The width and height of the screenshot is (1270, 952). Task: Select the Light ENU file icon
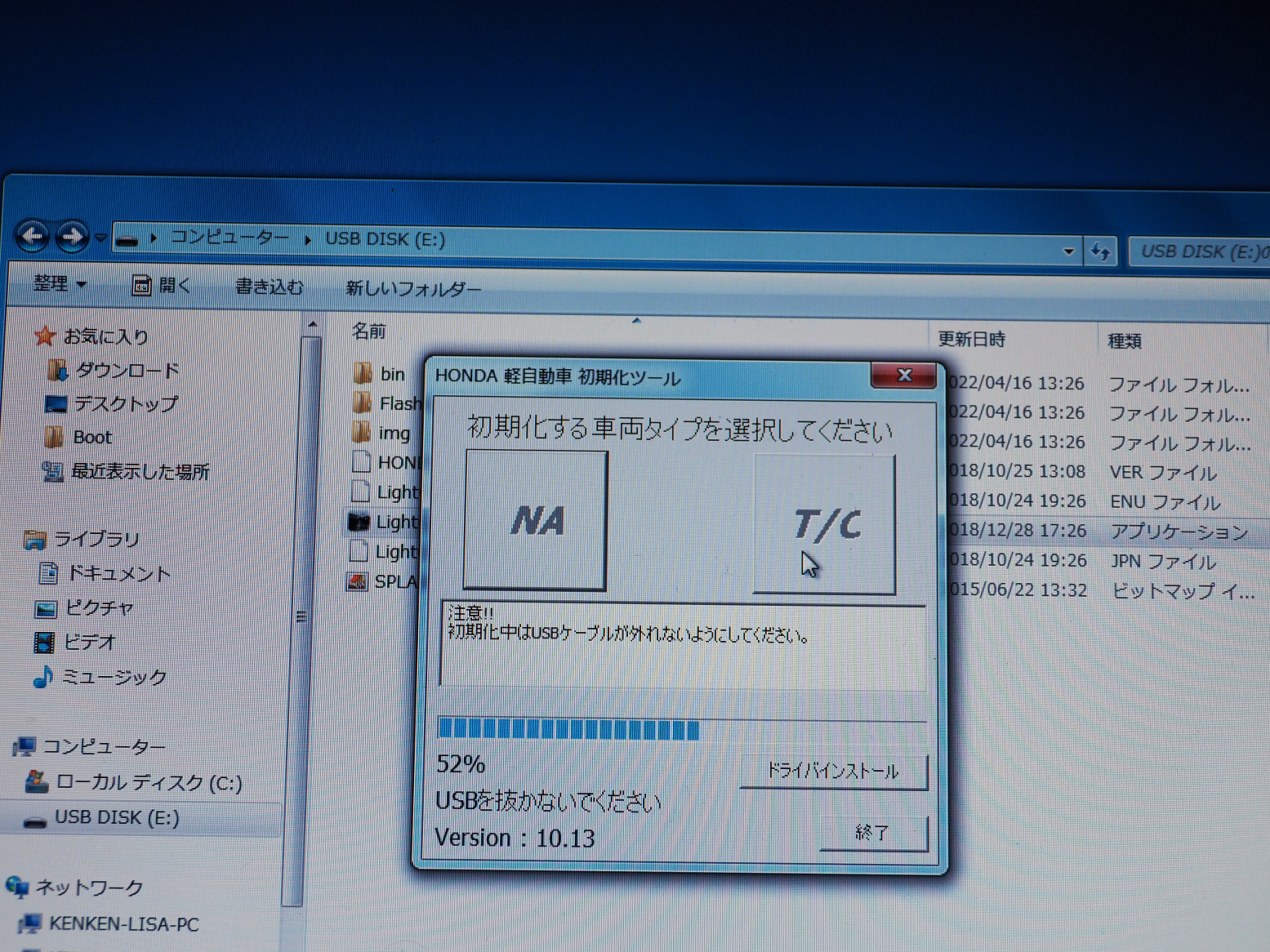(x=360, y=492)
